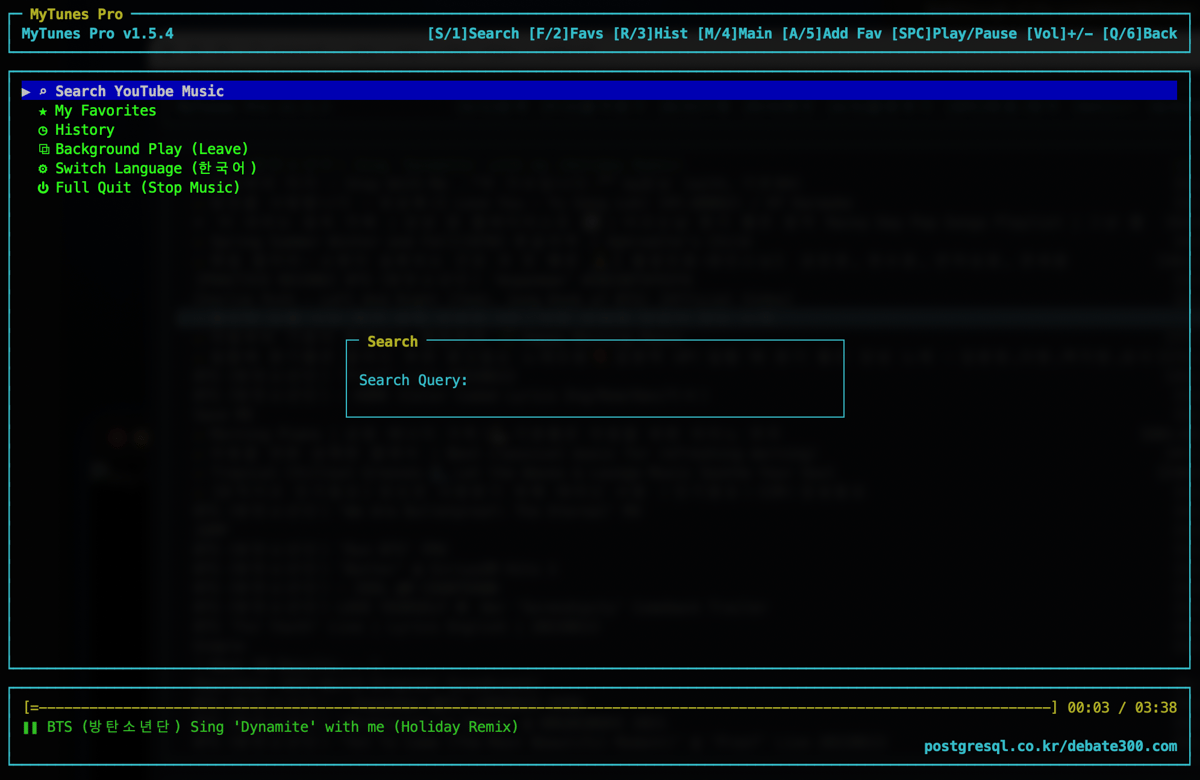Select the Search YouTube Music menu entry
Viewport: 1200px width, 780px height.
pyautogui.click(x=139, y=91)
